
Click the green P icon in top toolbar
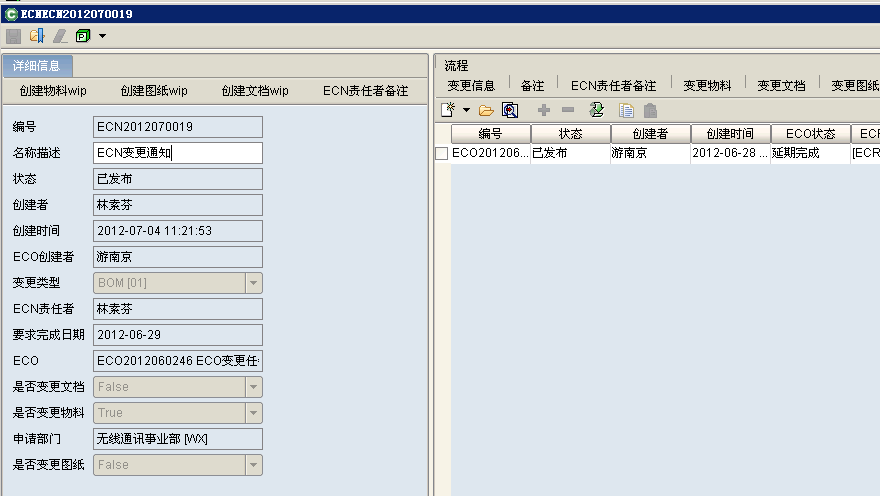[x=82, y=36]
